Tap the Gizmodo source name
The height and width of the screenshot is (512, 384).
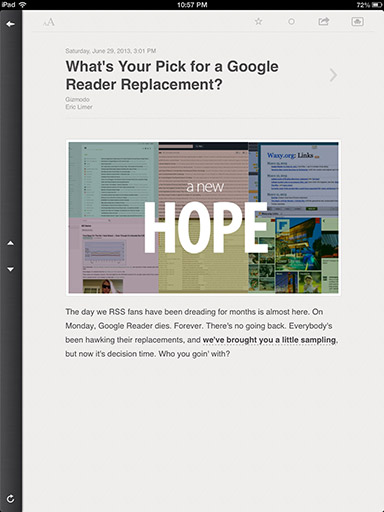click(77, 99)
